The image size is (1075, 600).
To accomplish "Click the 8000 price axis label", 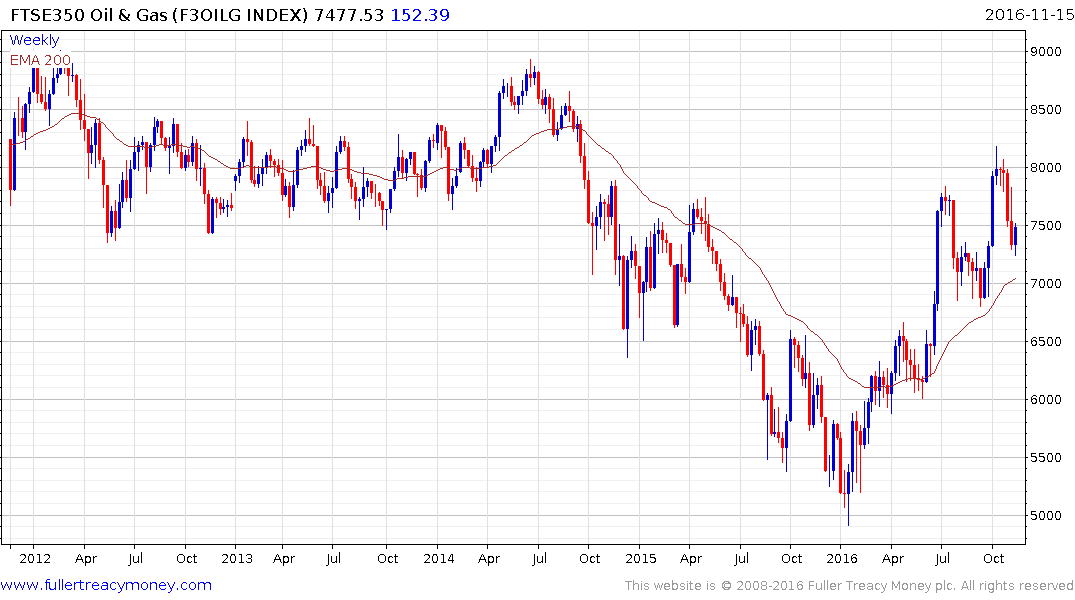I will pos(1046,167).
